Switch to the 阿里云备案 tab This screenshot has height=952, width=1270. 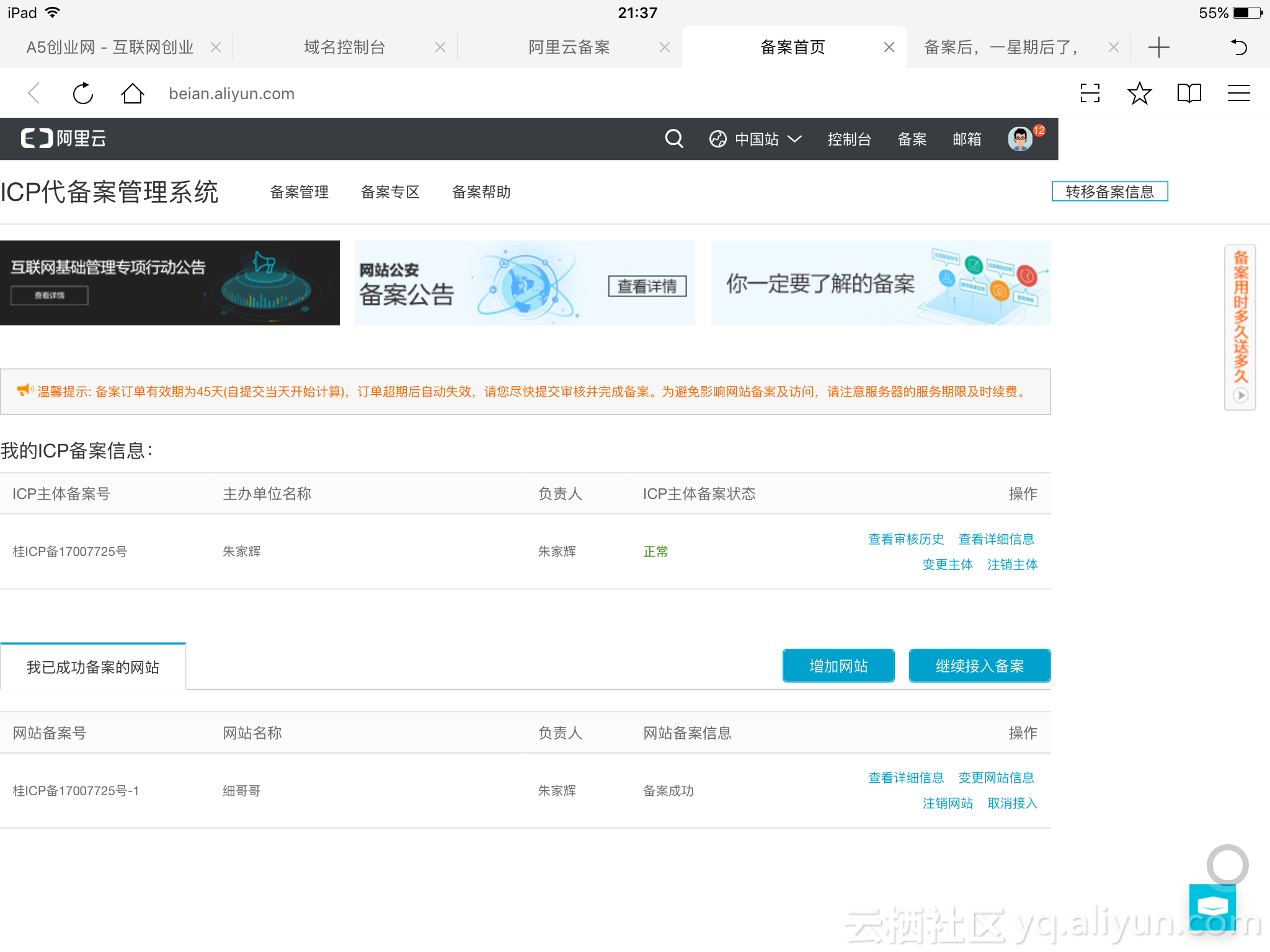tap(569, 47)
